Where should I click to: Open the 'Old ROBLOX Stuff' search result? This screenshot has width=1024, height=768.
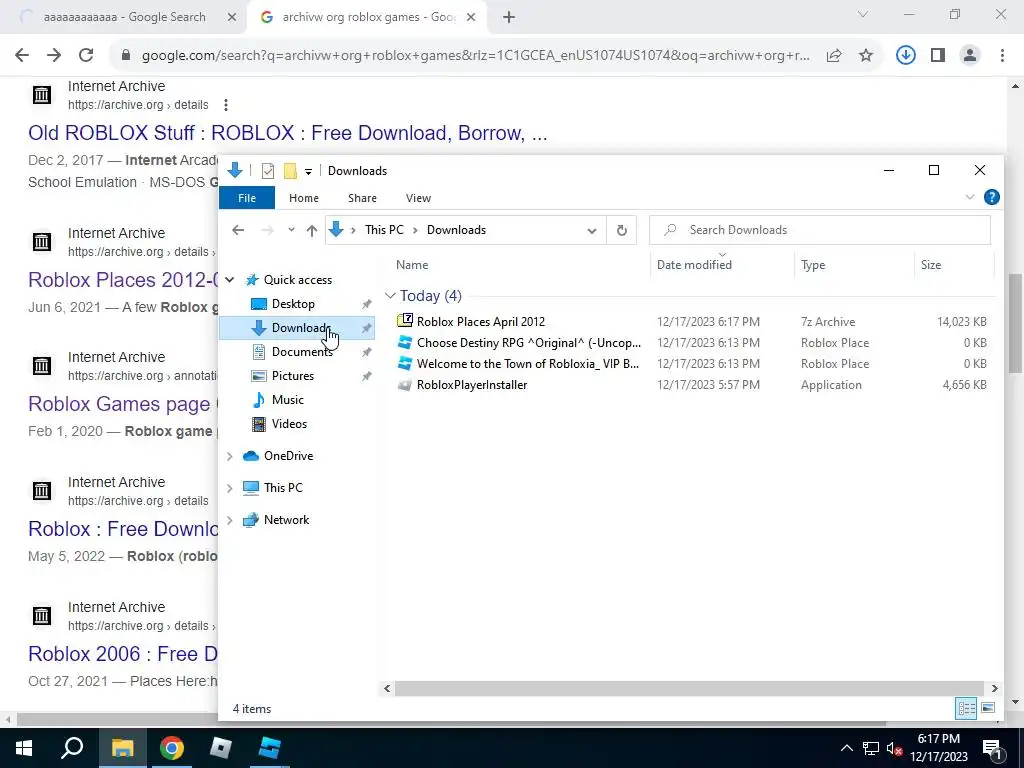287,133
